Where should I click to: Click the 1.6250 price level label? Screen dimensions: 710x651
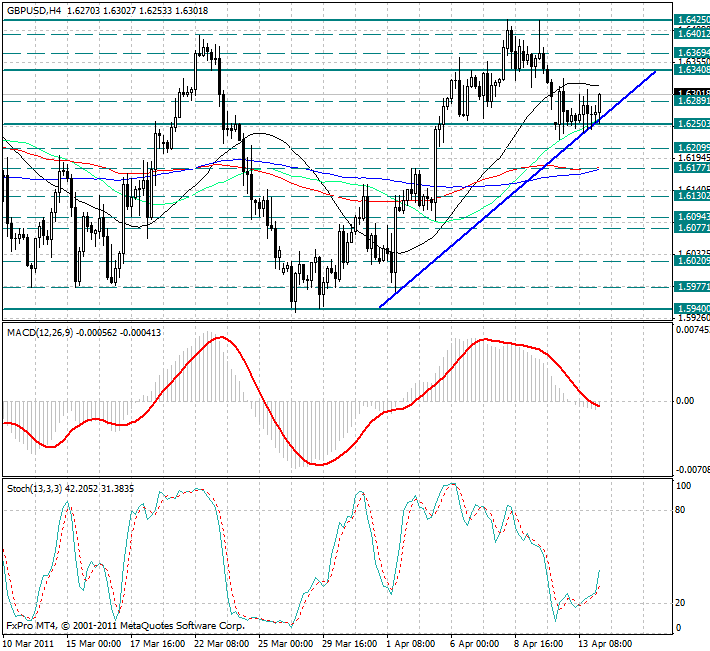692,124
